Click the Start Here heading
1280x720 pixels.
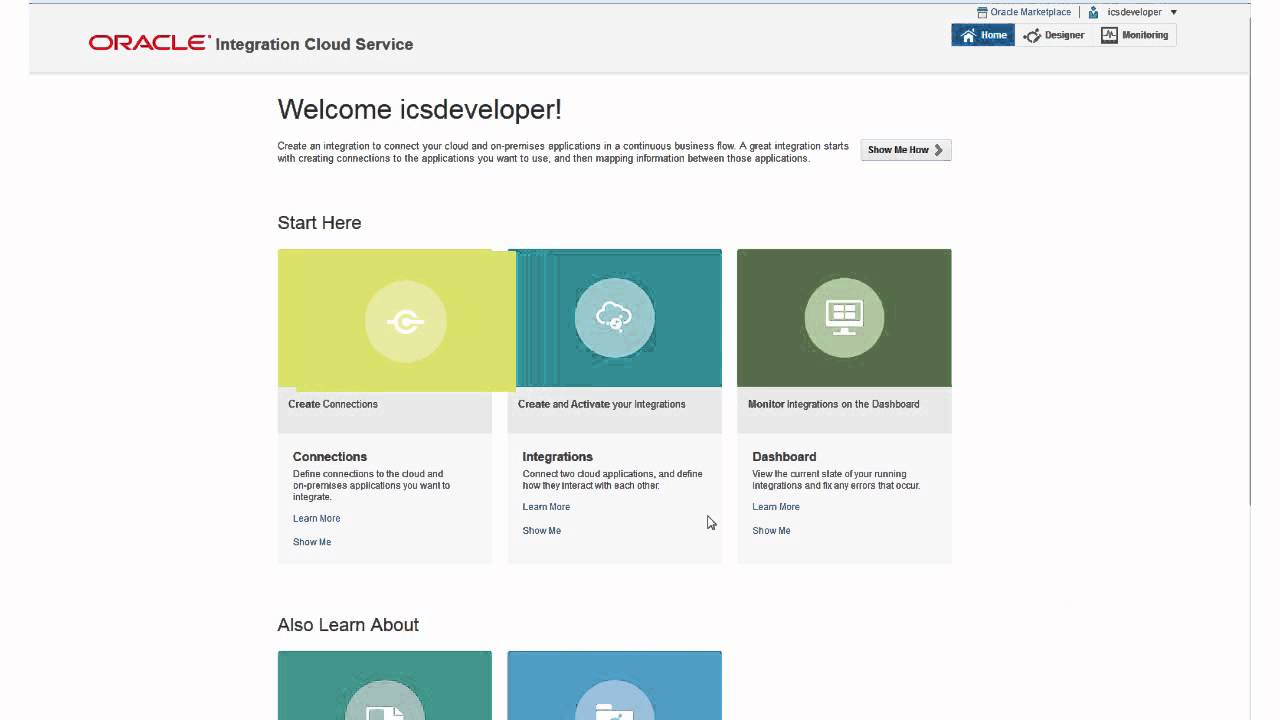[319, 223]
